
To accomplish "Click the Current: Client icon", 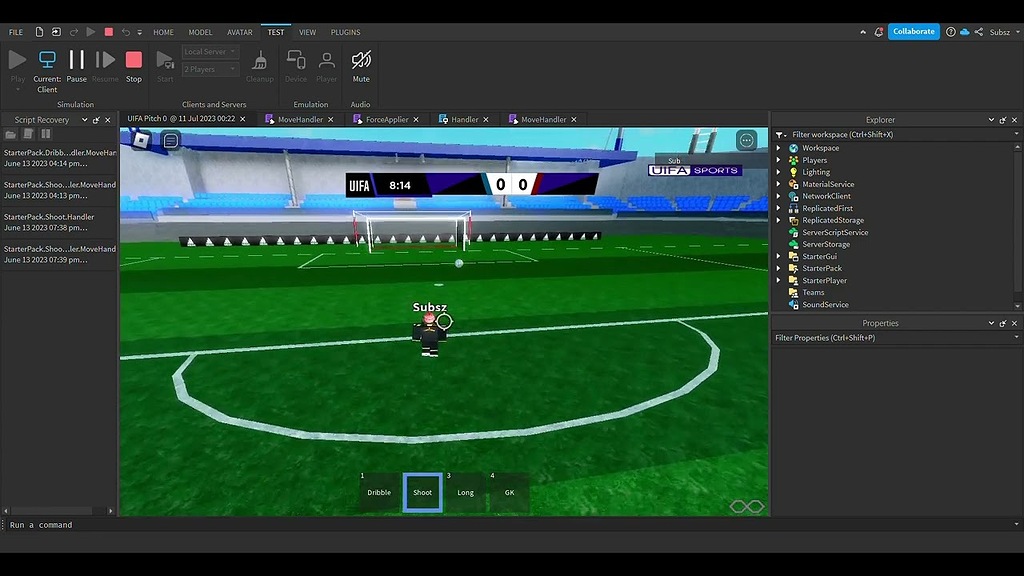I will coord(46,58).
